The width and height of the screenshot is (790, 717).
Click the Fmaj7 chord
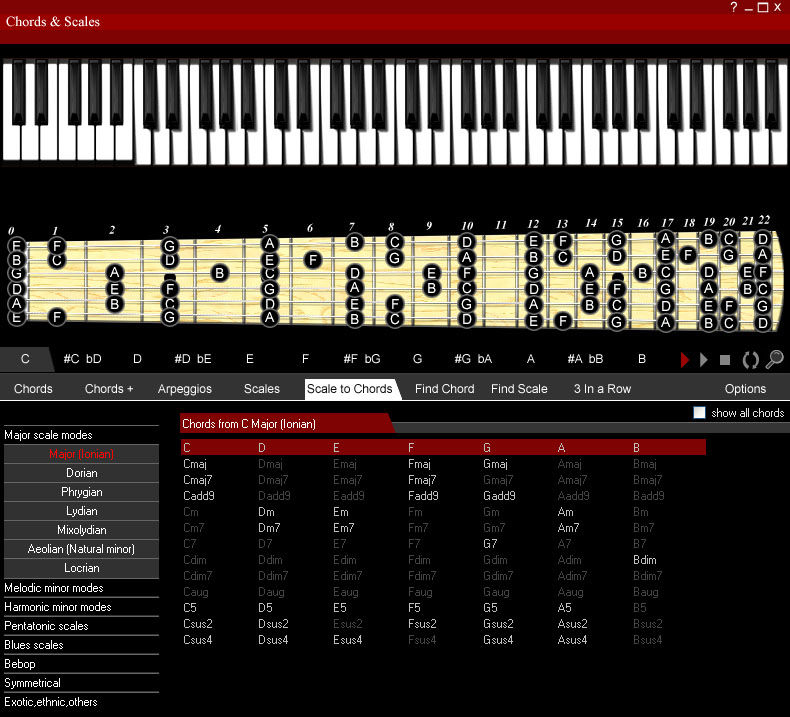click(422, 480)
